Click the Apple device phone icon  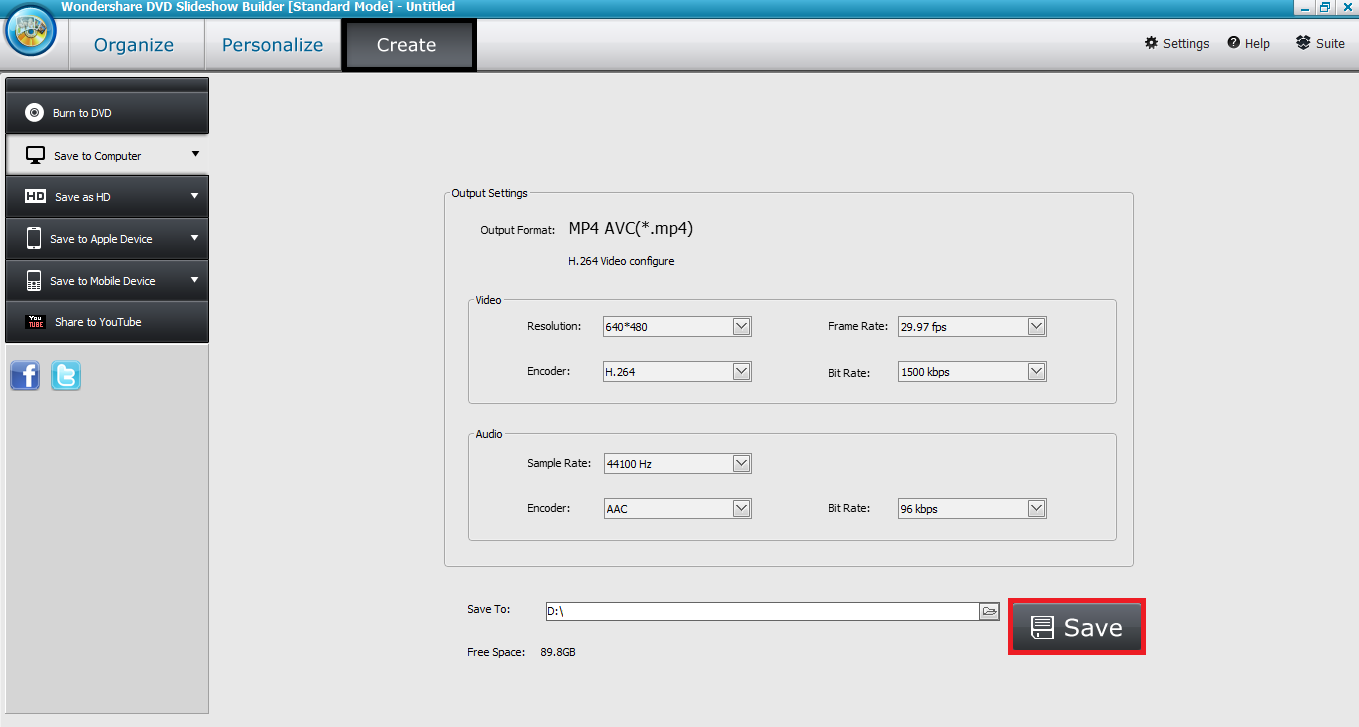pos(34,239)
